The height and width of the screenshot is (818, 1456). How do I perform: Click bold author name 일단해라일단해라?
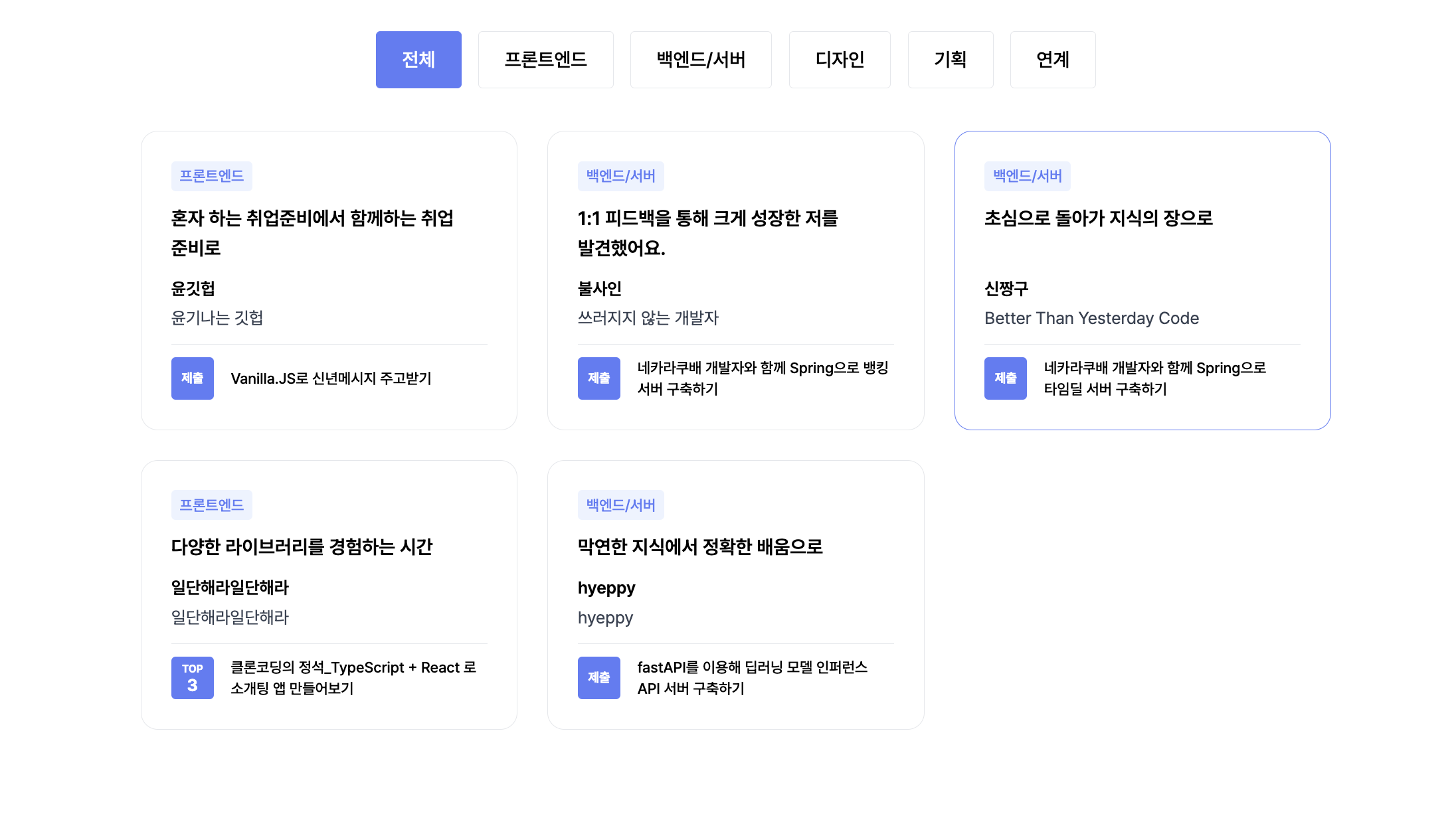coord(230,588)
